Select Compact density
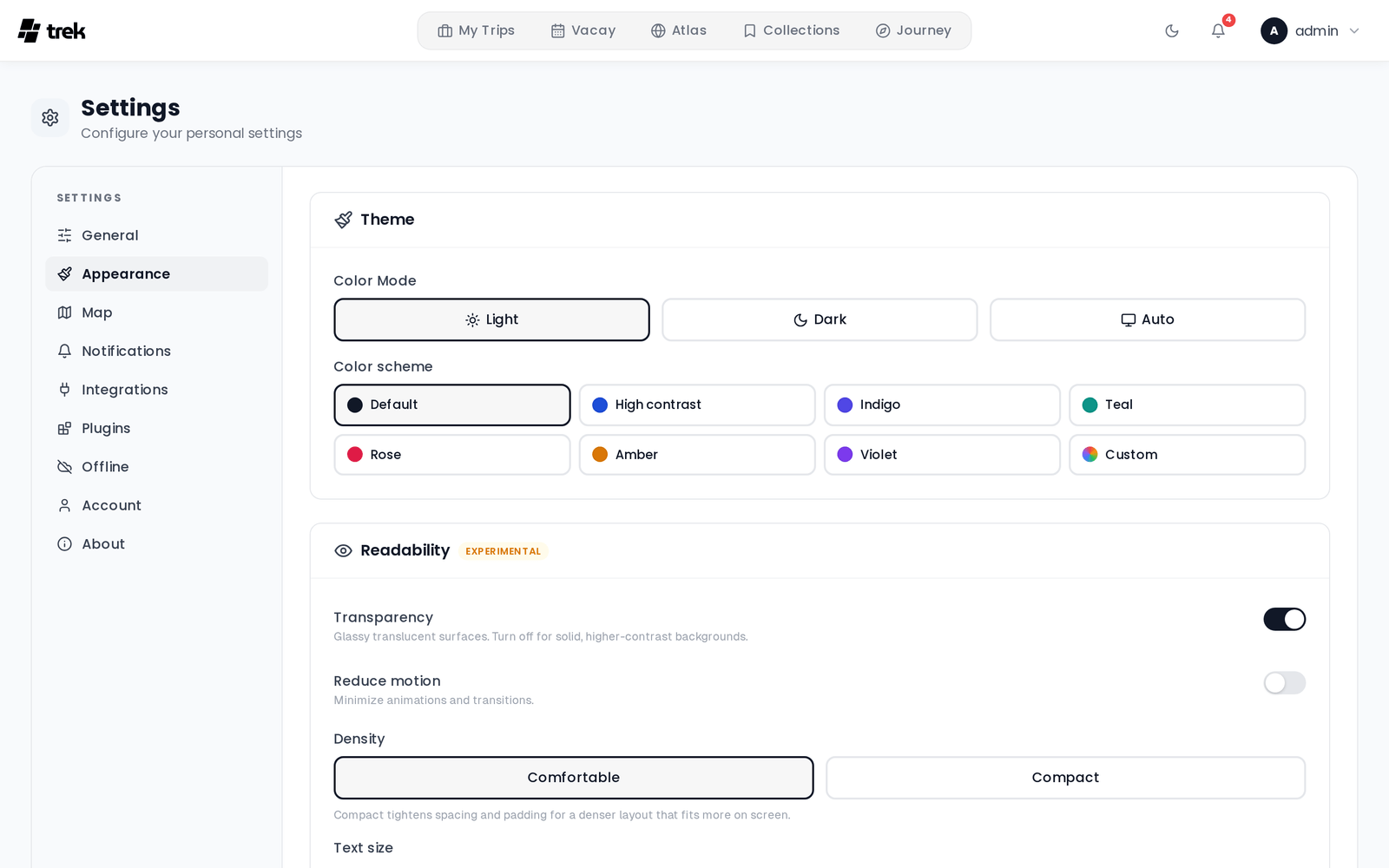Image resolution: width=1389 pixels, height=868 pixels. tap(1065, 778)
